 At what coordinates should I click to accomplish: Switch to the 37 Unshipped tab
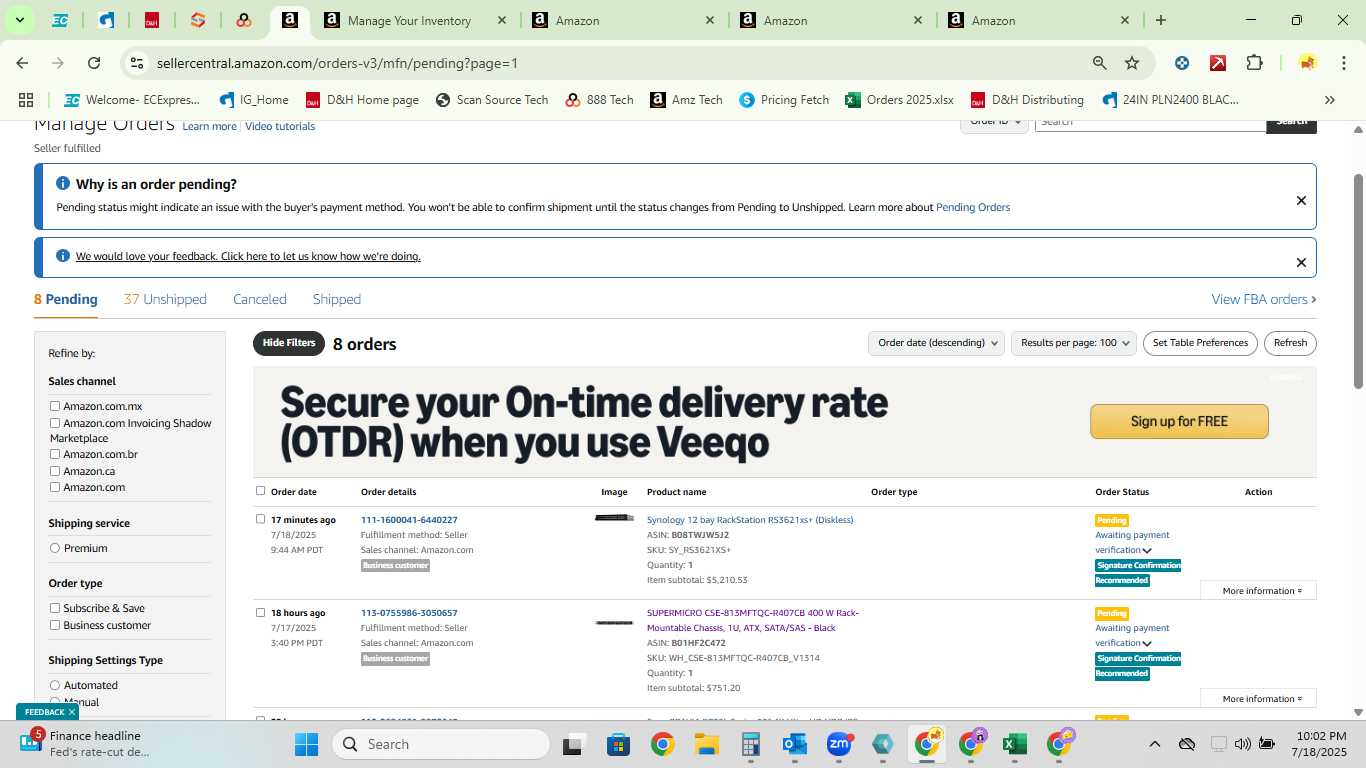[165, 299]
